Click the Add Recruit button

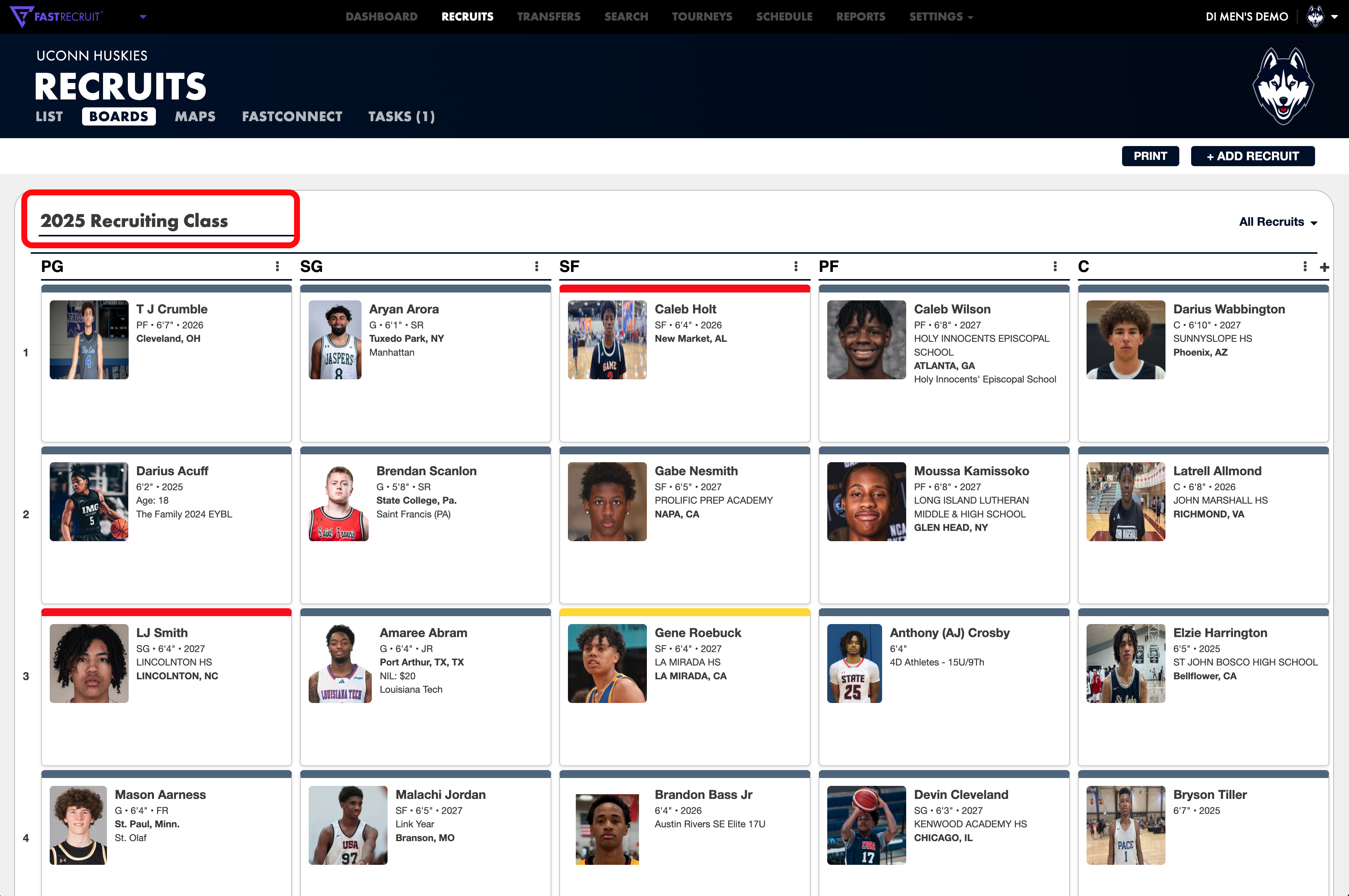1252,156
